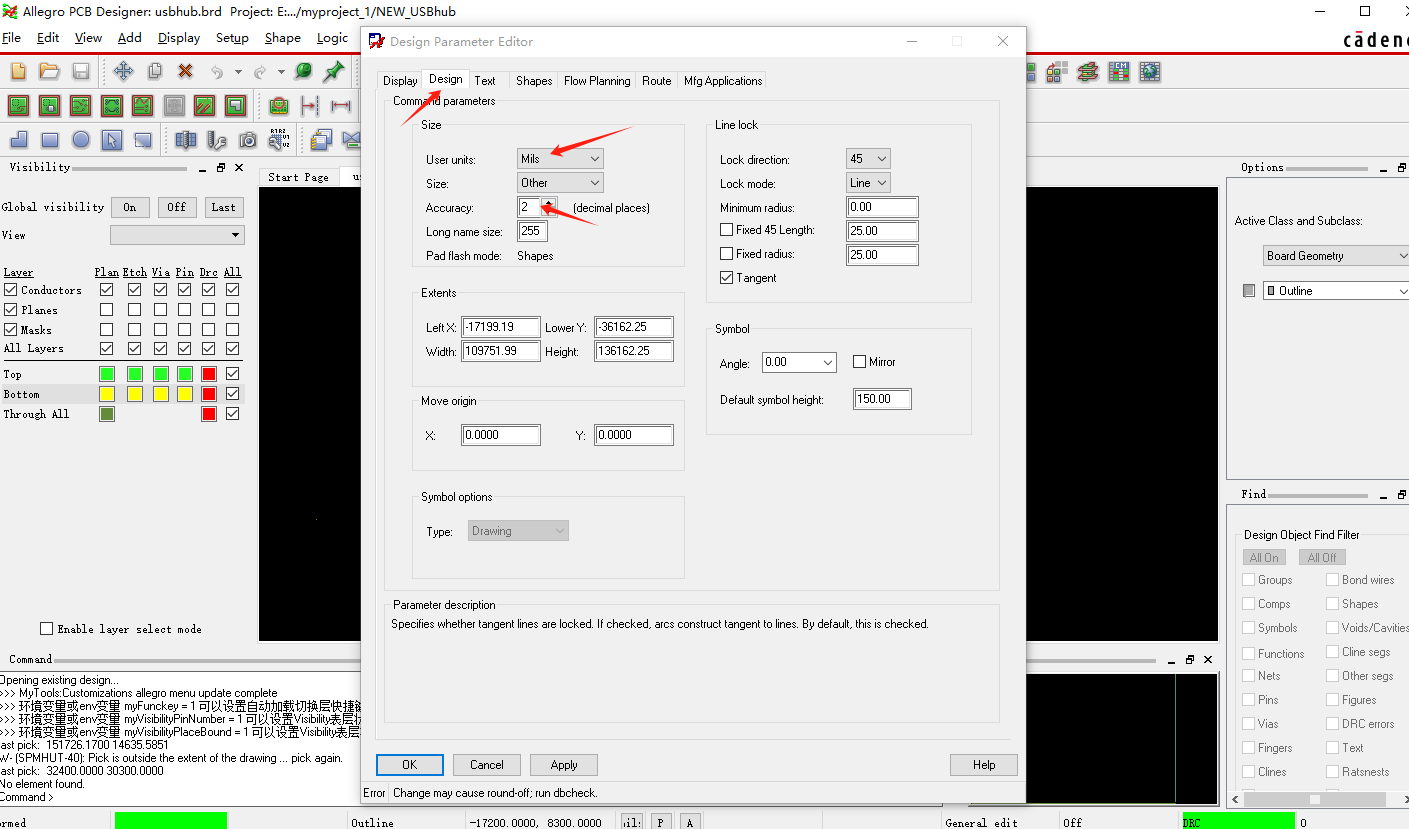Click the All On find filter button
This screenshot has width=1409, height=829.
[x=1264, y=557]
